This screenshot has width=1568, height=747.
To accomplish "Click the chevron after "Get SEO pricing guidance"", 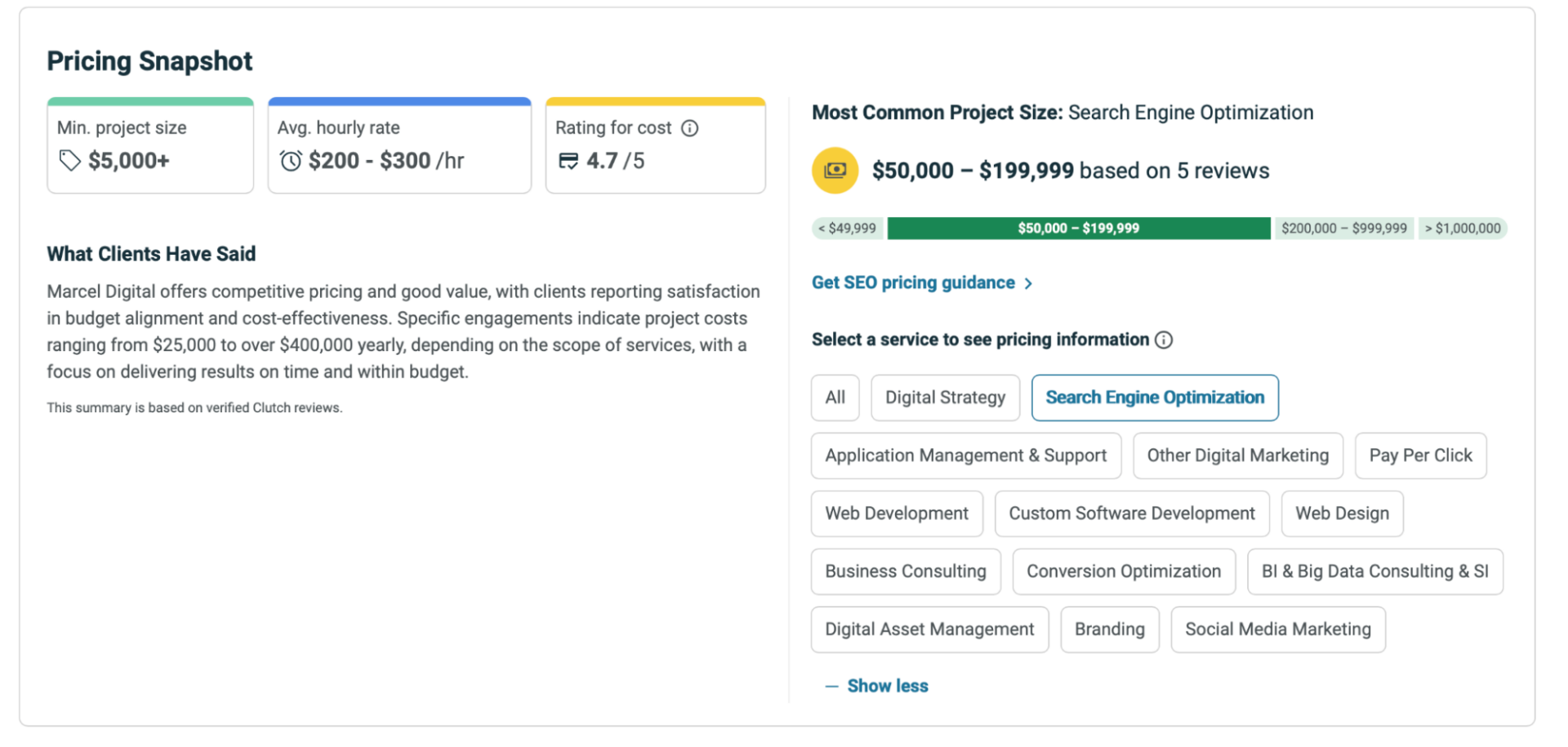I will pyautogui.click(x=1029, y=282).
